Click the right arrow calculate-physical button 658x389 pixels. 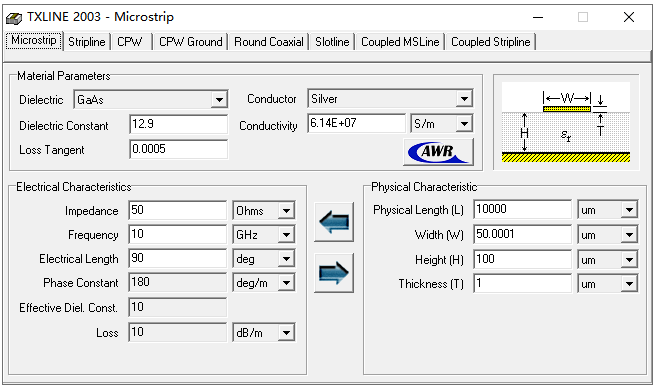click(x=334, y=273)
